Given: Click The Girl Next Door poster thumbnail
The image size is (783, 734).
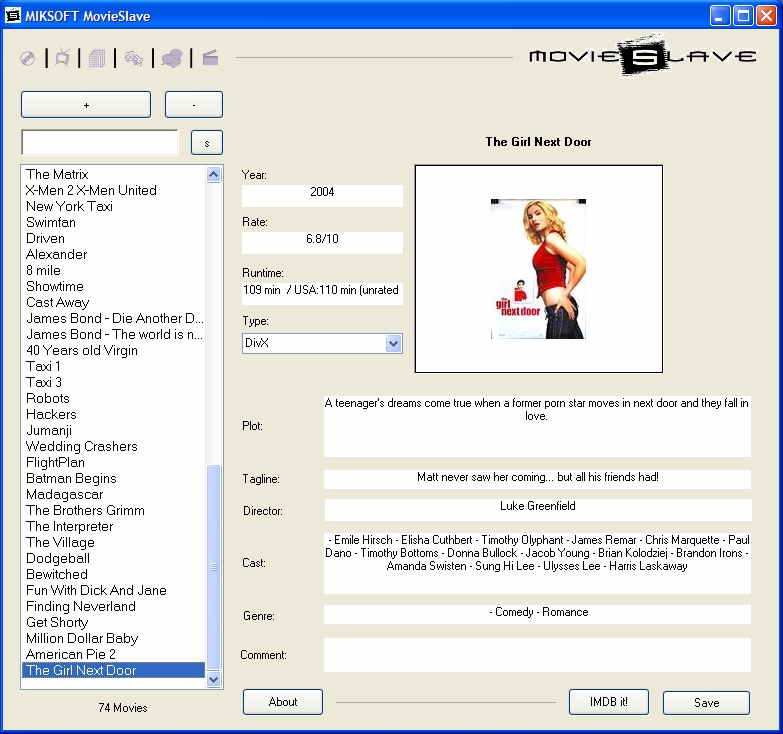Looking at the screenshot, I should click(x=538, y=269).
